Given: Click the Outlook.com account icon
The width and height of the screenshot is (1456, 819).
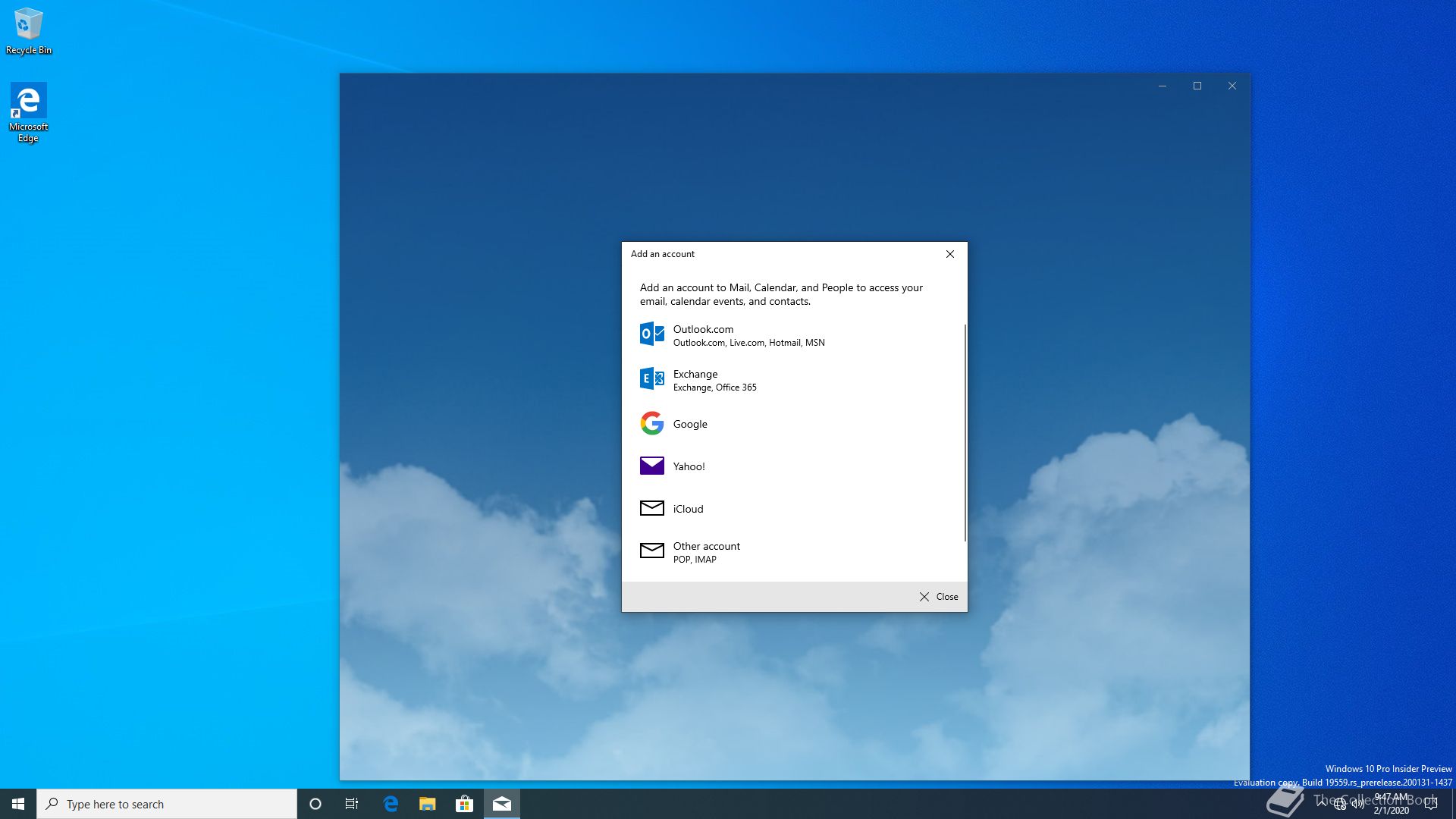Looking at the screenshot, I should point(651,334).
